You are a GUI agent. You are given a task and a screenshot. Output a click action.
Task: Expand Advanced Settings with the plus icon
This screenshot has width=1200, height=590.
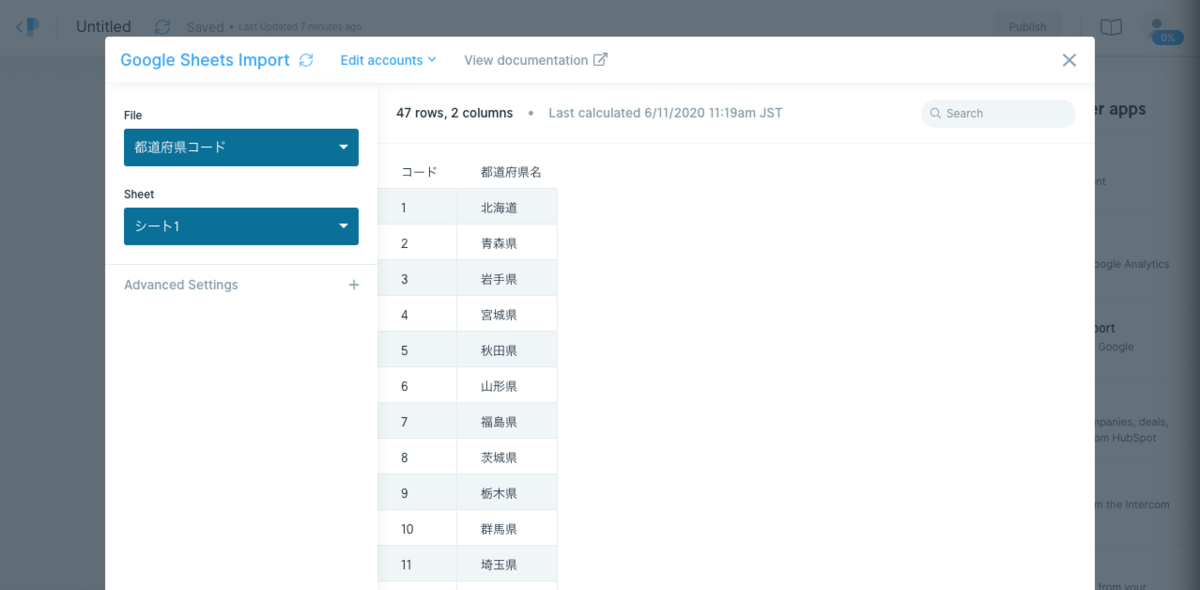click(353, 285)
